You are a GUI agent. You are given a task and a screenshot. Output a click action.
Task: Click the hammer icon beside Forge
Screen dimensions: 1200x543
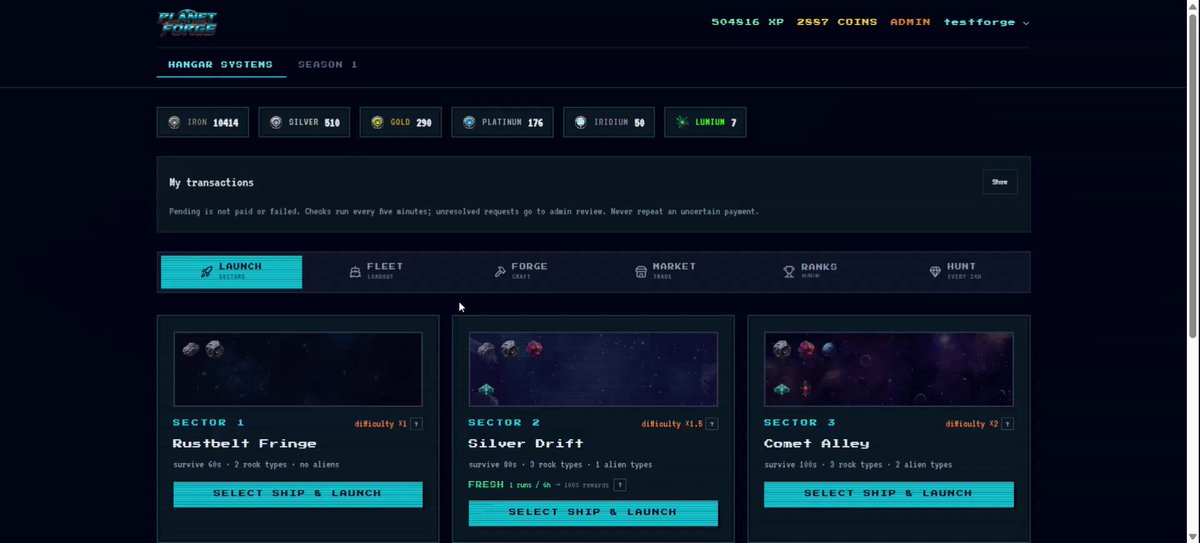click(499, 271)
